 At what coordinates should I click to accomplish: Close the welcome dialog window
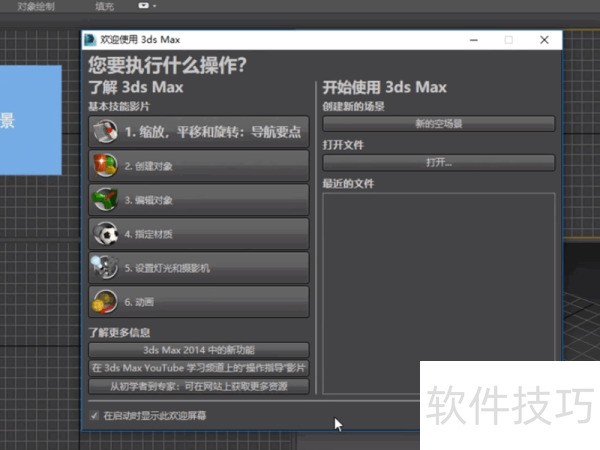tap(544, 40)
